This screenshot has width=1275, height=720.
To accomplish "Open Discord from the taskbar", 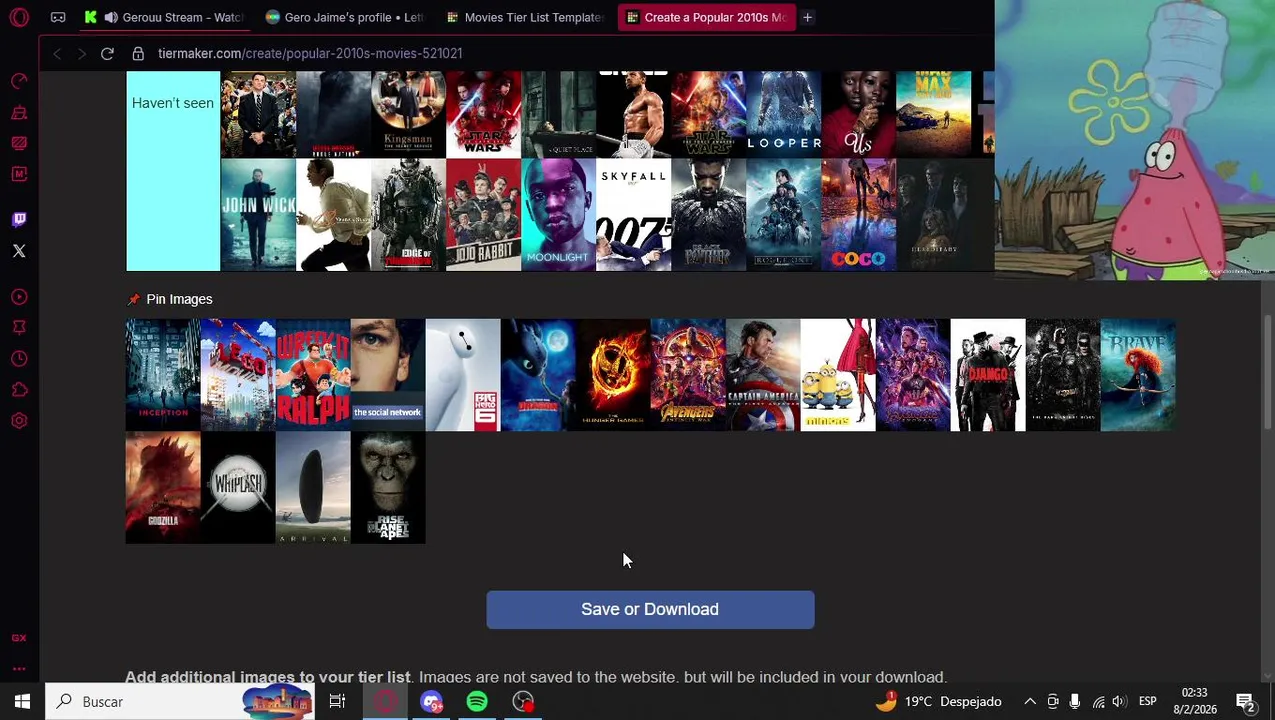I will [431, 702].
